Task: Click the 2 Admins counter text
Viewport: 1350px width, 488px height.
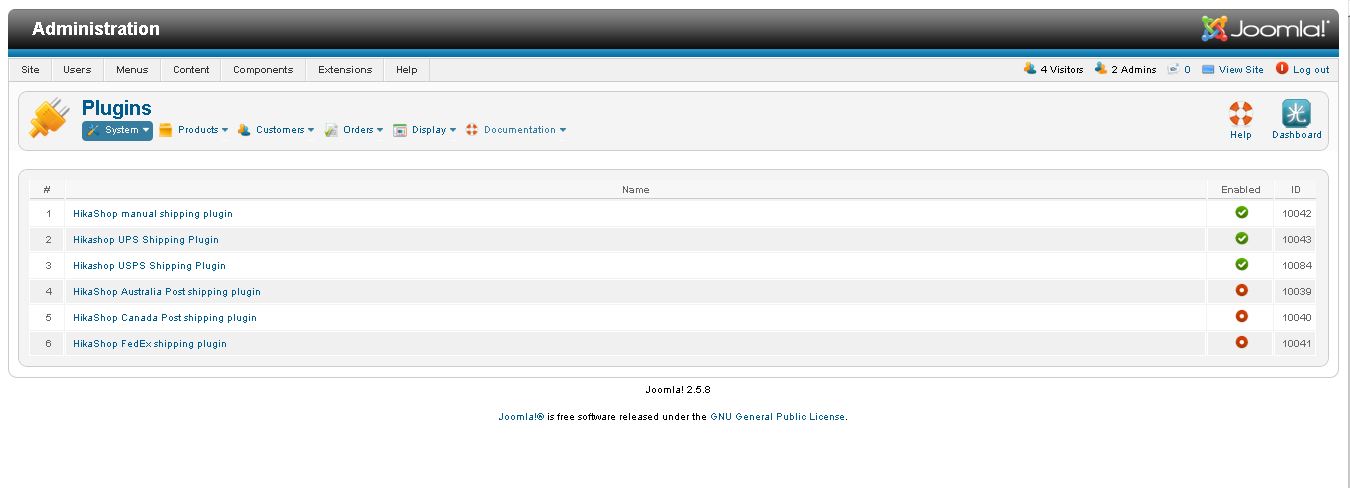Action: [x=1134, y=70]
